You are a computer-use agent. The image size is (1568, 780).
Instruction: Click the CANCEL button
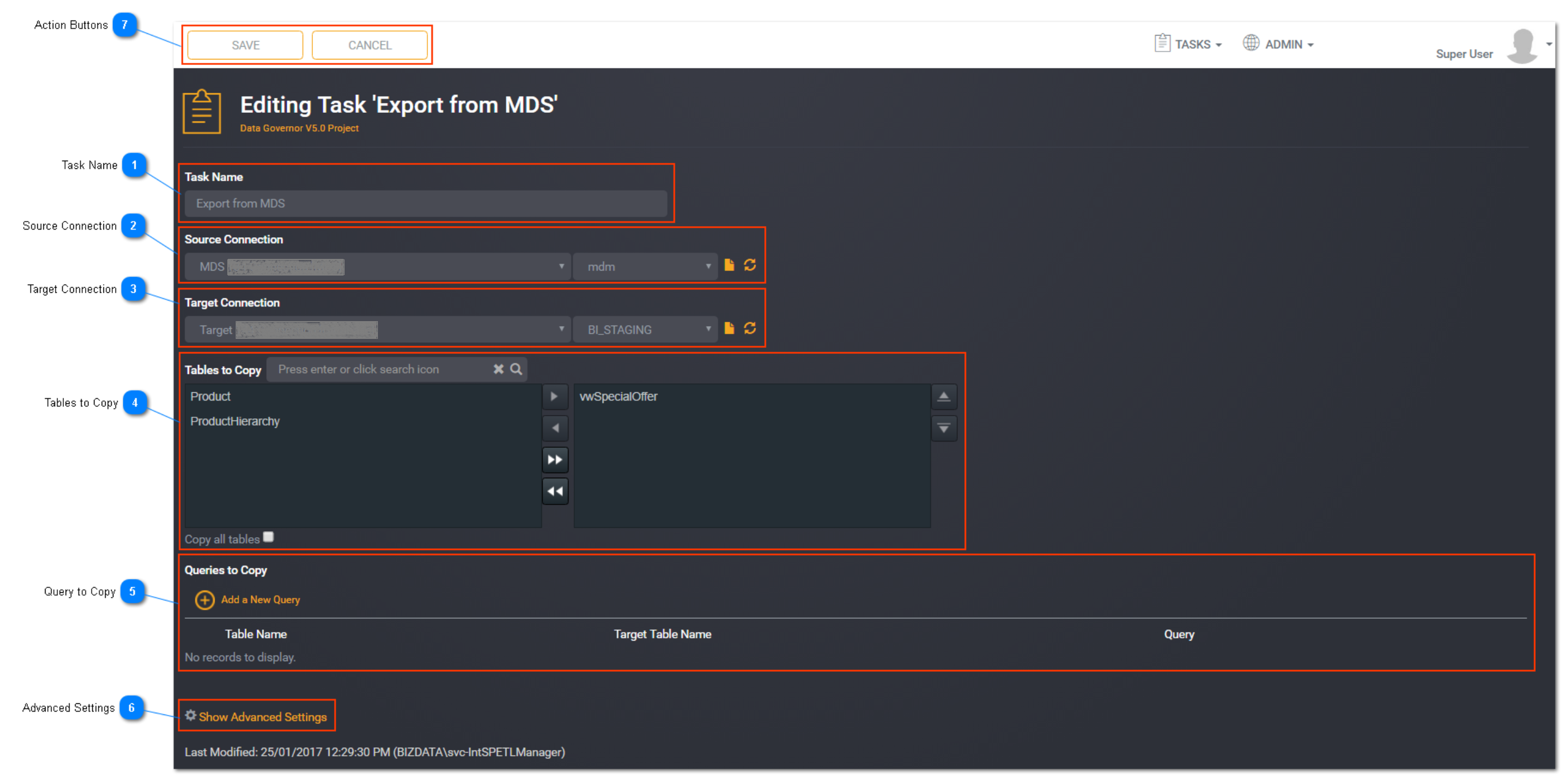click(370, 45)
